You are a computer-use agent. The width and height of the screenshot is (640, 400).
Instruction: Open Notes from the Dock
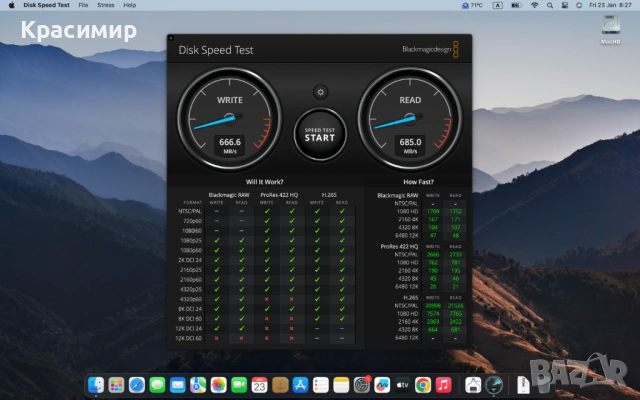[341, 385]
